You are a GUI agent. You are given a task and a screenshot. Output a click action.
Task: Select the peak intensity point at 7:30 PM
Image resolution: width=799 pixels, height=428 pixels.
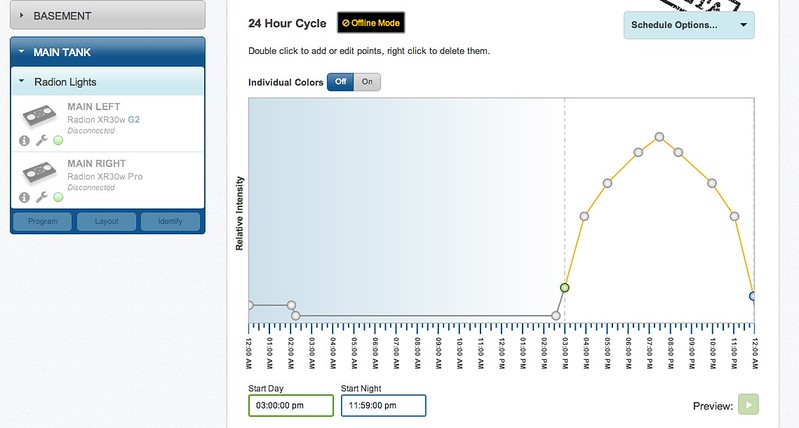coord(659,136)
